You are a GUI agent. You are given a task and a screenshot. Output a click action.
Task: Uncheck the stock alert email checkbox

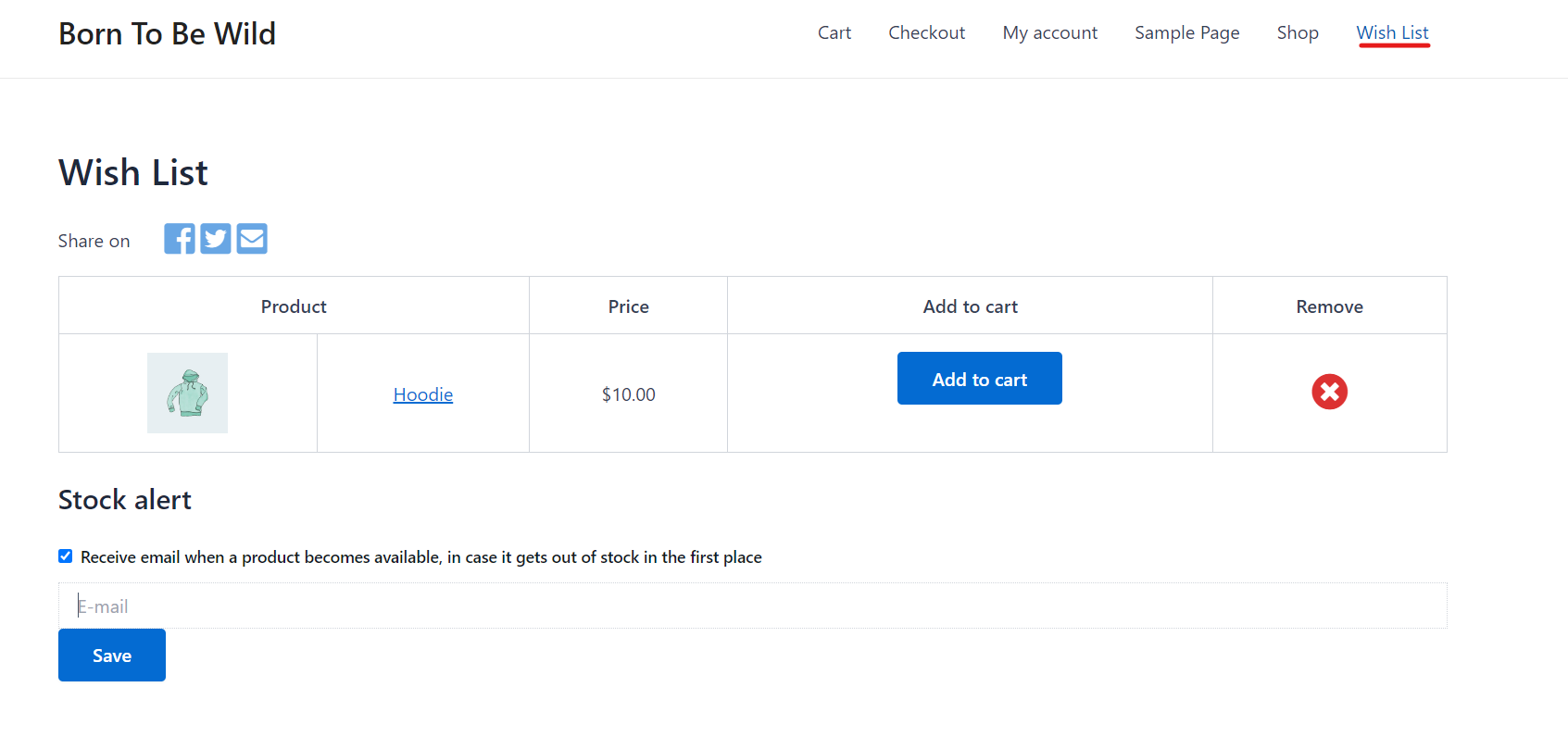click(x=66, y=556)
